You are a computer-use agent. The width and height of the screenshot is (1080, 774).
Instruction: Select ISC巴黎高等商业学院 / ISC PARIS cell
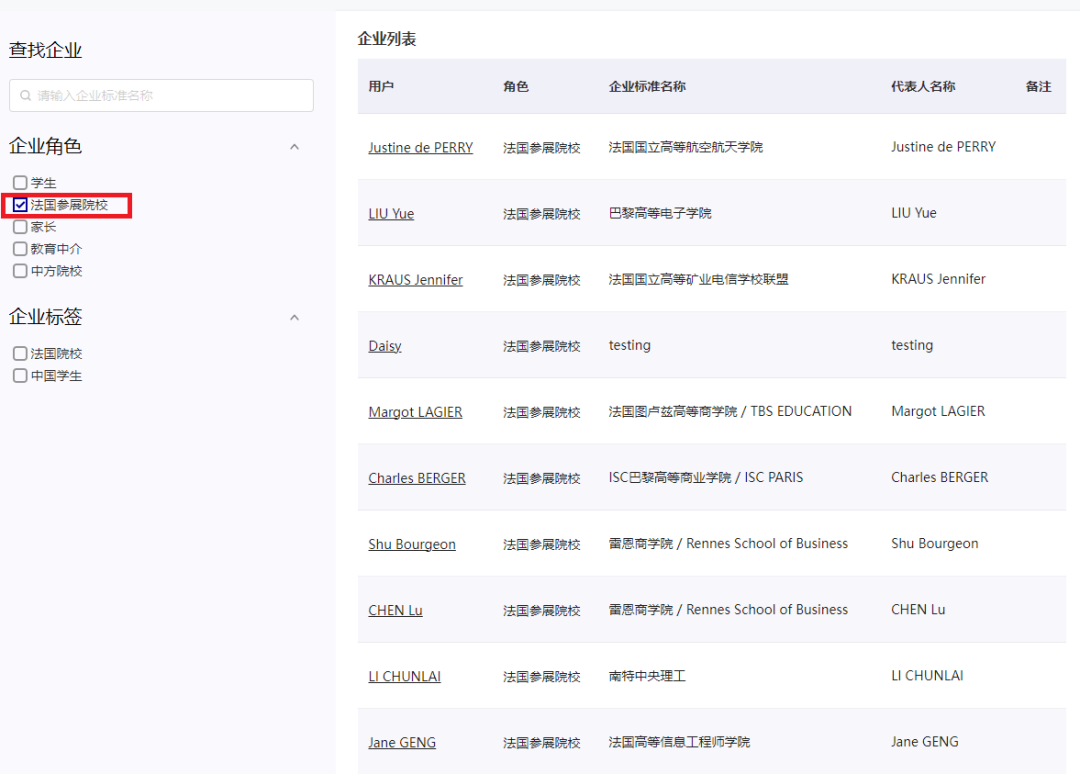705,477
